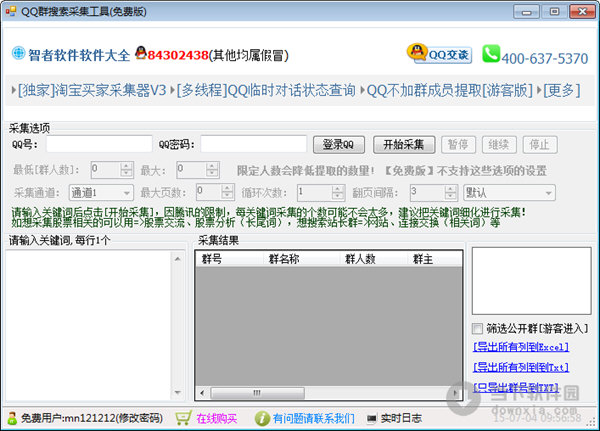Sort by 群名称 column header
The width and height of the screenshot is (600, 431).
click(302, 259)
